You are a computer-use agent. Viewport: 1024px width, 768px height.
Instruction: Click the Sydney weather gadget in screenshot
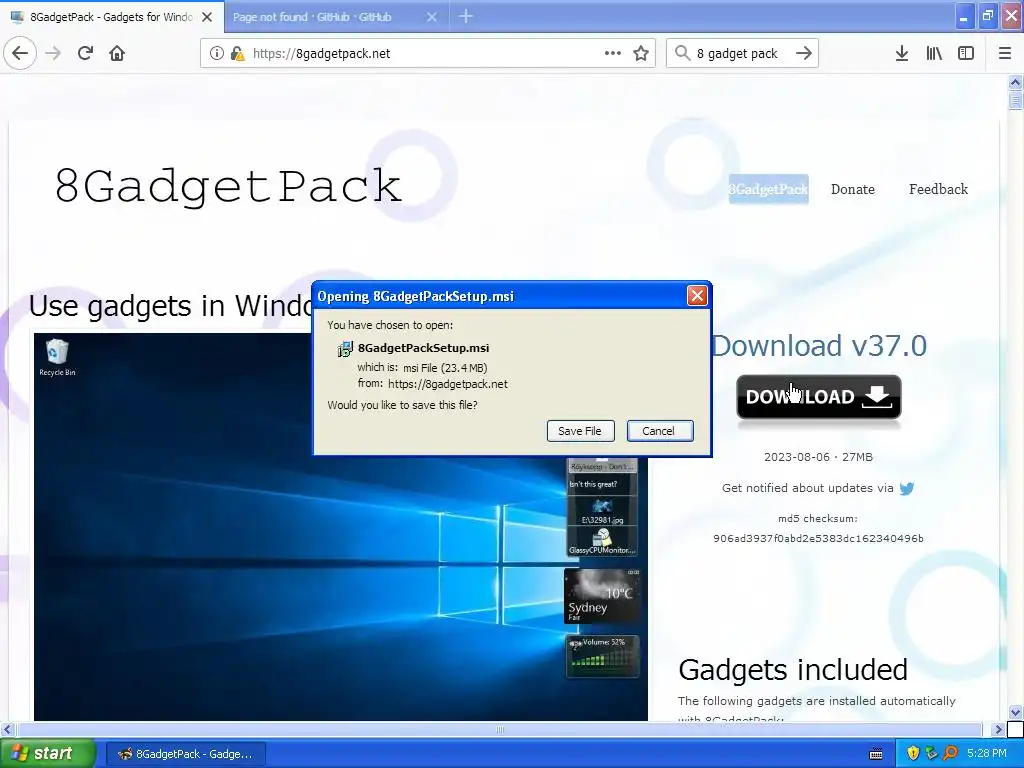pos(601,596)
